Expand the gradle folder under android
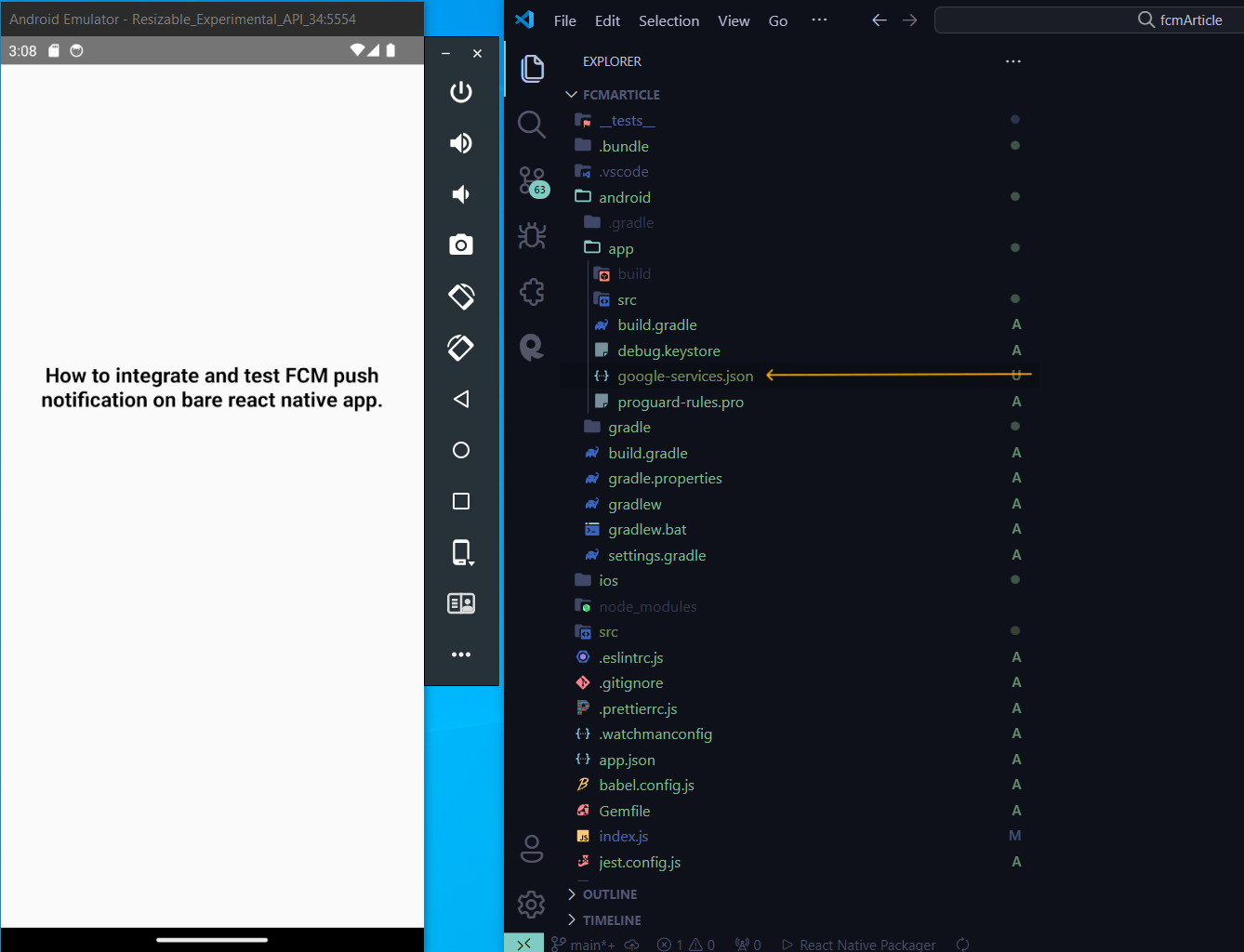1244x952 pixels. [x=800, y=428]
